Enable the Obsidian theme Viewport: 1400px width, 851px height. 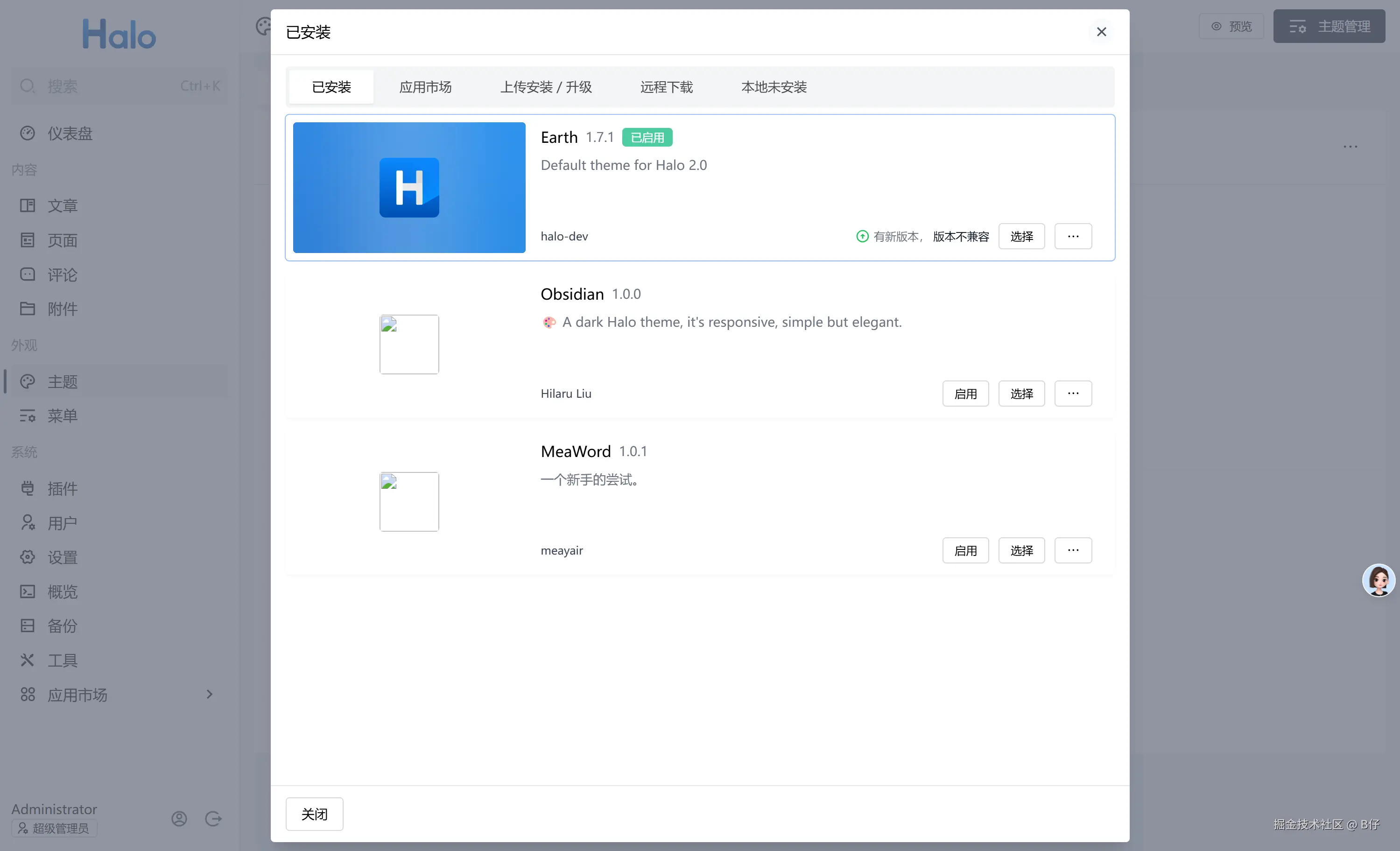[x=965, y=393]
